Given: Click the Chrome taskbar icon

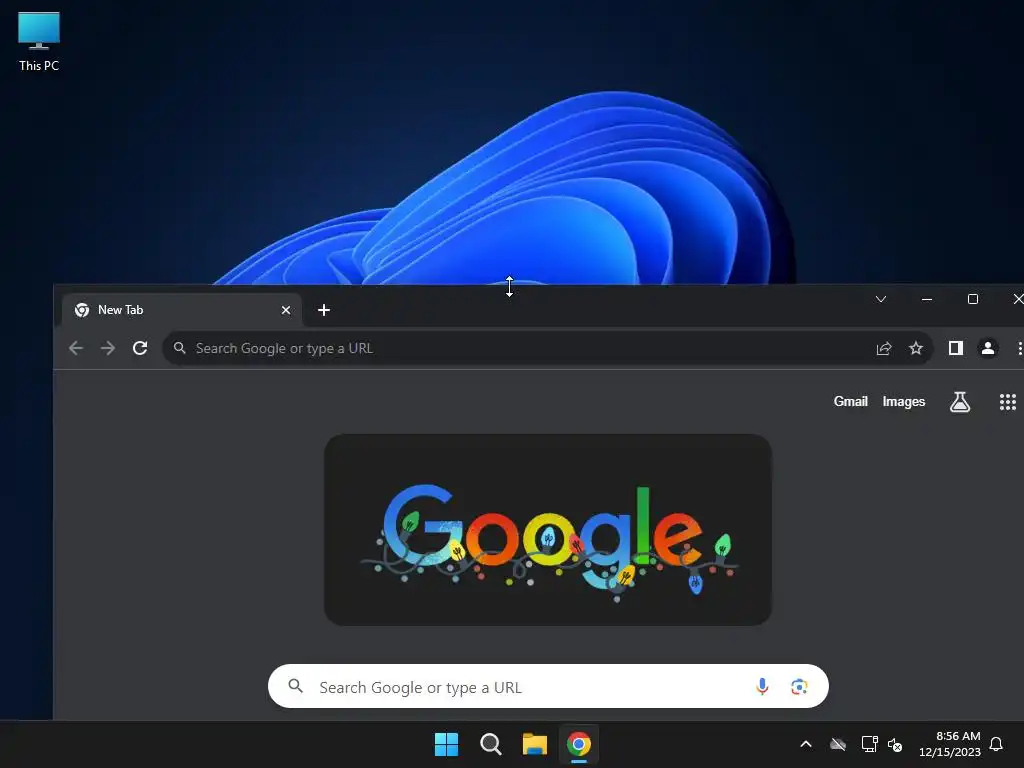Looking at the screenshot, I should coord(579,744).
